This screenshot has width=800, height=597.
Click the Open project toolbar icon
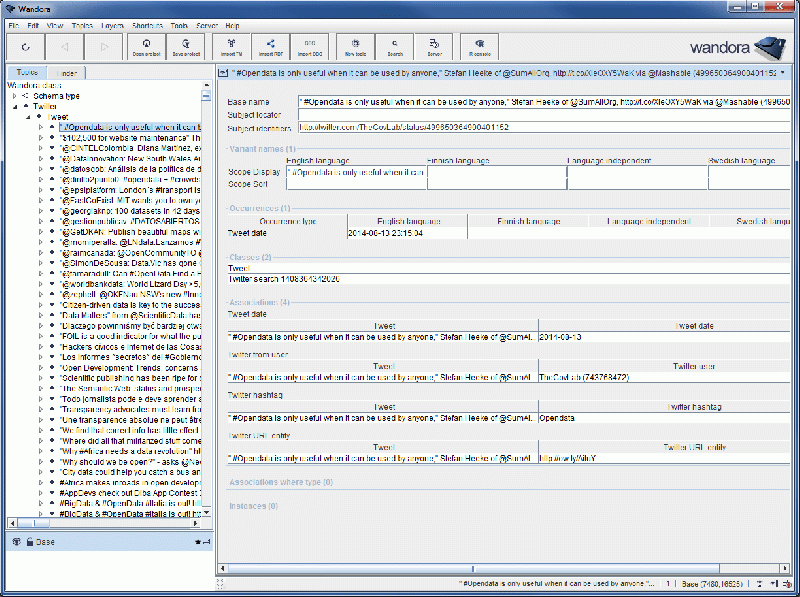point(146,47)
